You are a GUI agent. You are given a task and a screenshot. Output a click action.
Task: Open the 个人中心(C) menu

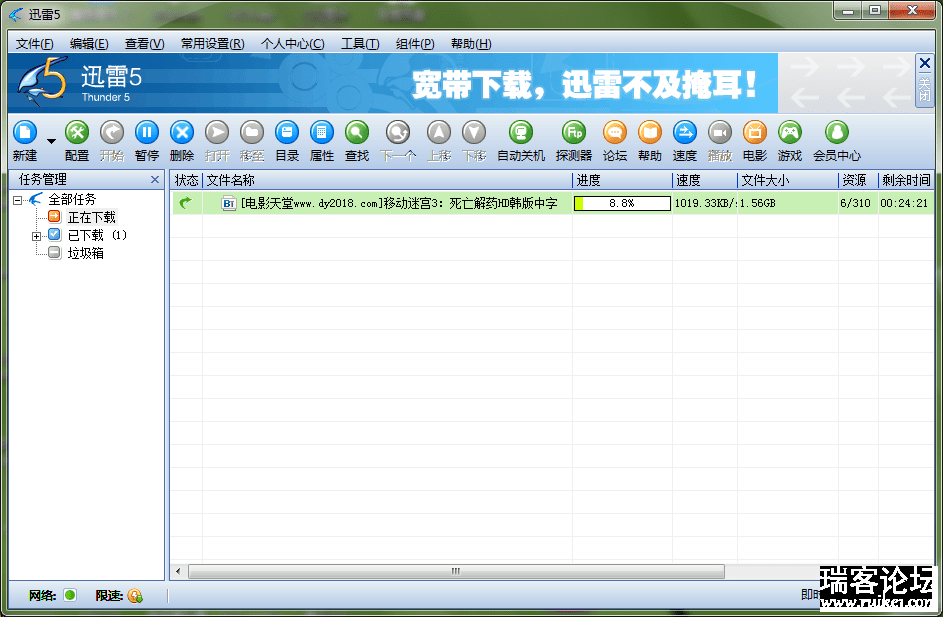click(292, 43)
